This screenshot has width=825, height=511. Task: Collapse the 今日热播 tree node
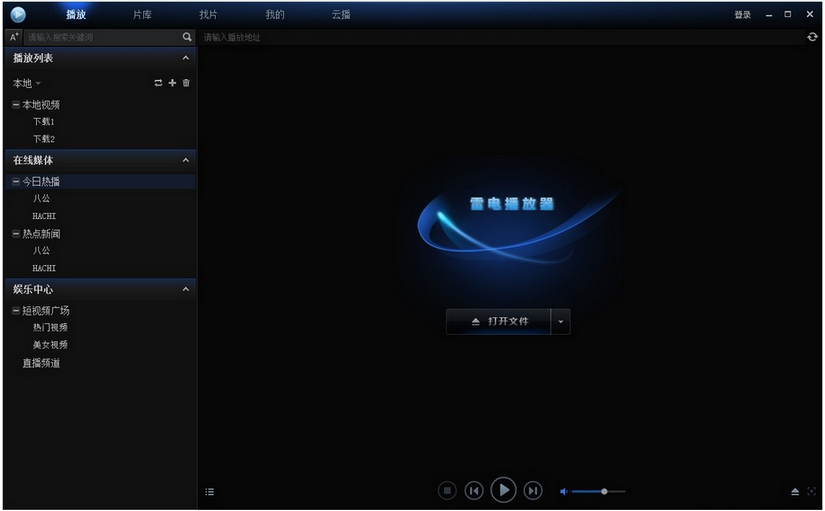coord(16,182)
